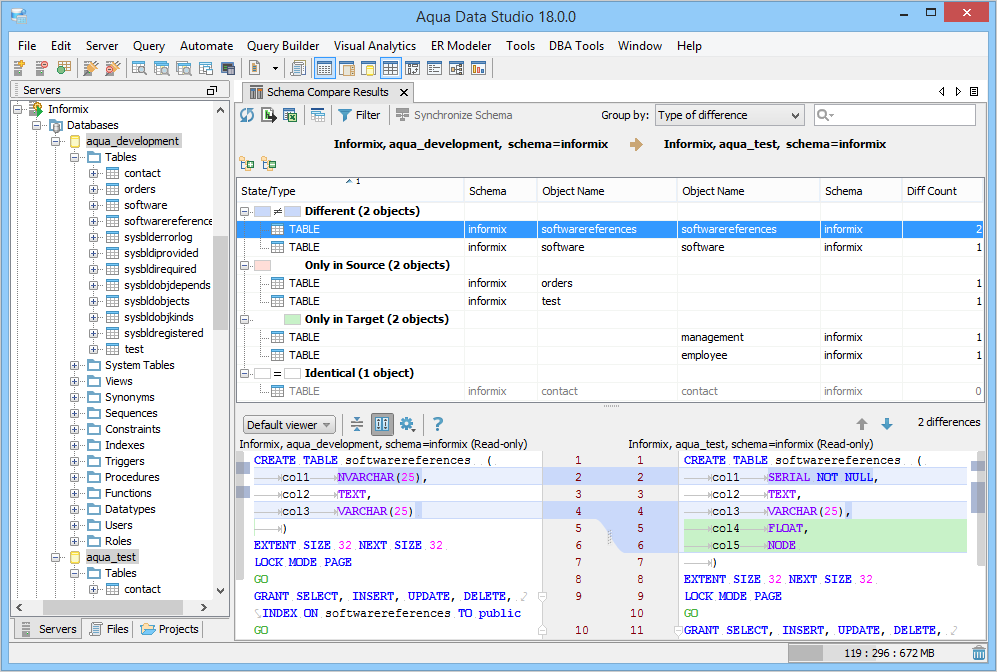Image resolution: width=997 pixels, height=672 pixels.
Task: Collapse the aqua_development database node
Action: [56, 141]
